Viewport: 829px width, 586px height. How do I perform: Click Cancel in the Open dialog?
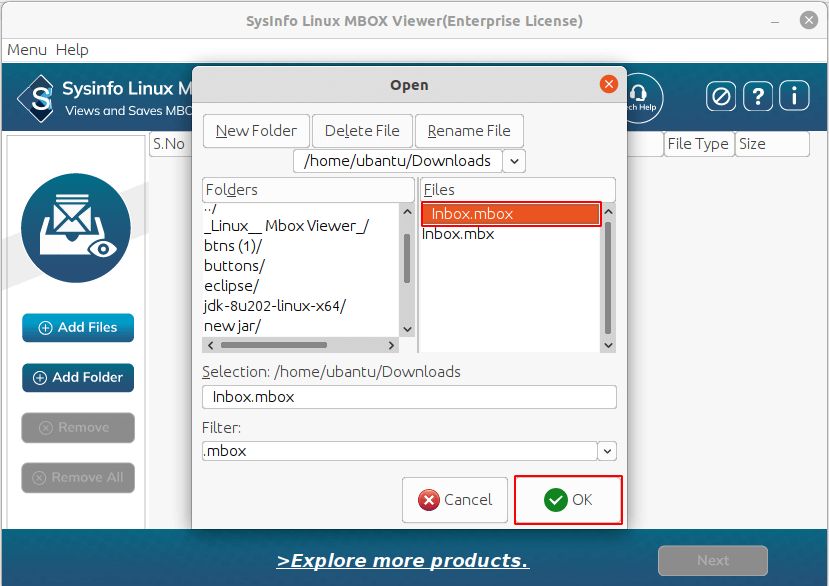455,500
